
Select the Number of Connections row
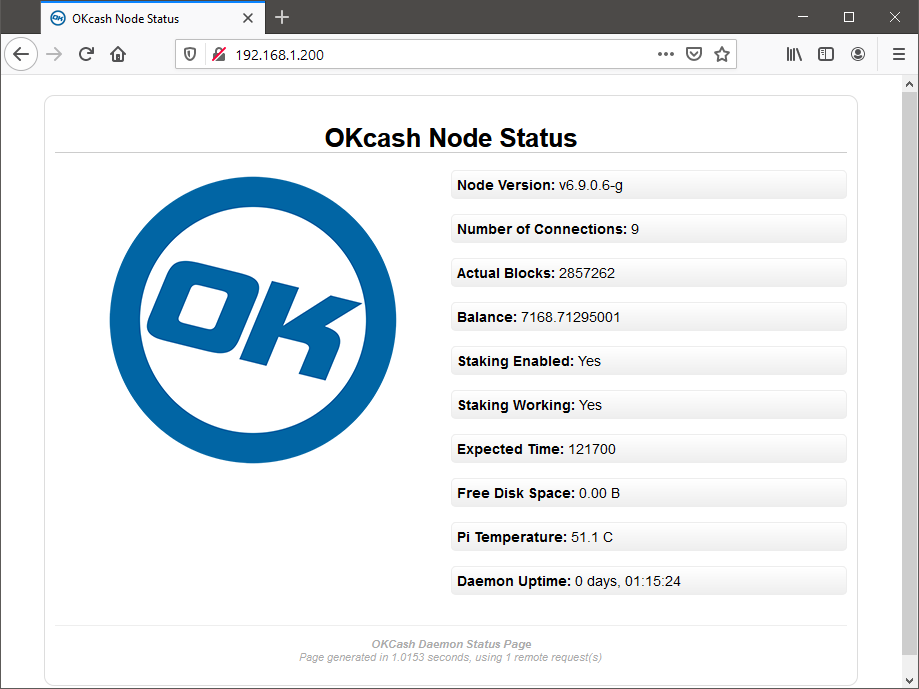(649, 229)
